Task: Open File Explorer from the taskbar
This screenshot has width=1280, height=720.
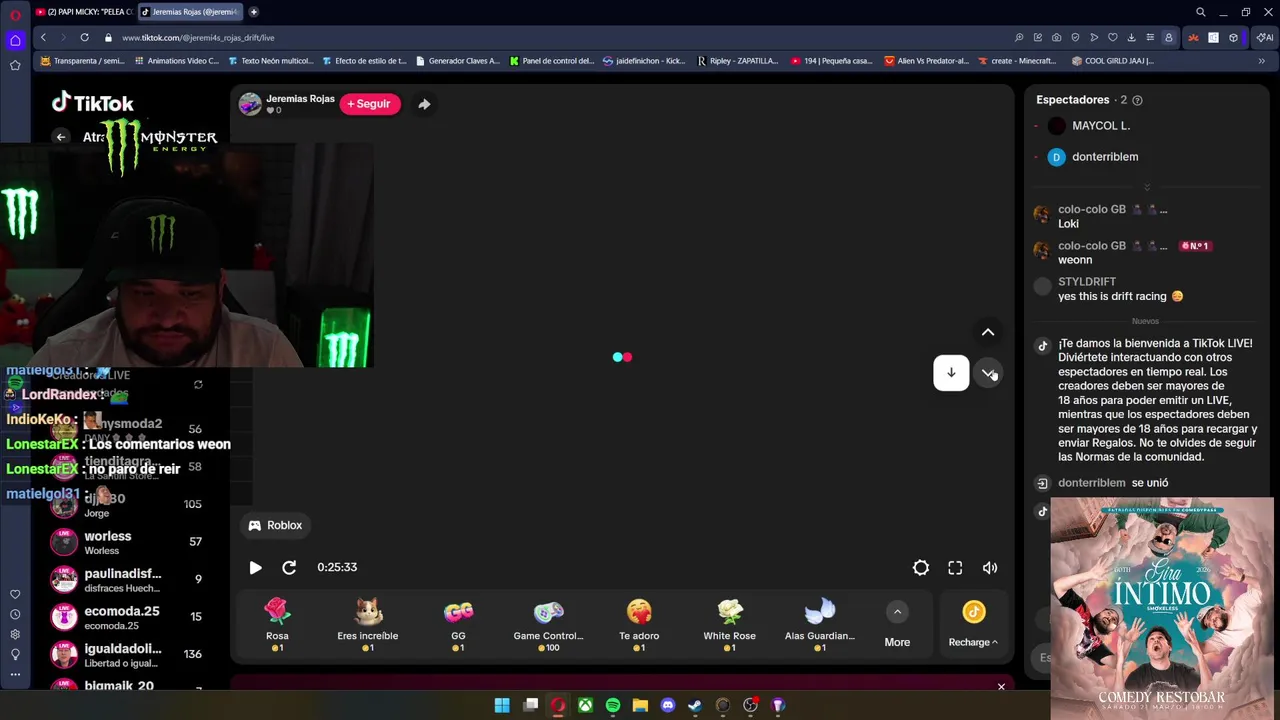Action: pyautogui.click(x=640, y=705)
